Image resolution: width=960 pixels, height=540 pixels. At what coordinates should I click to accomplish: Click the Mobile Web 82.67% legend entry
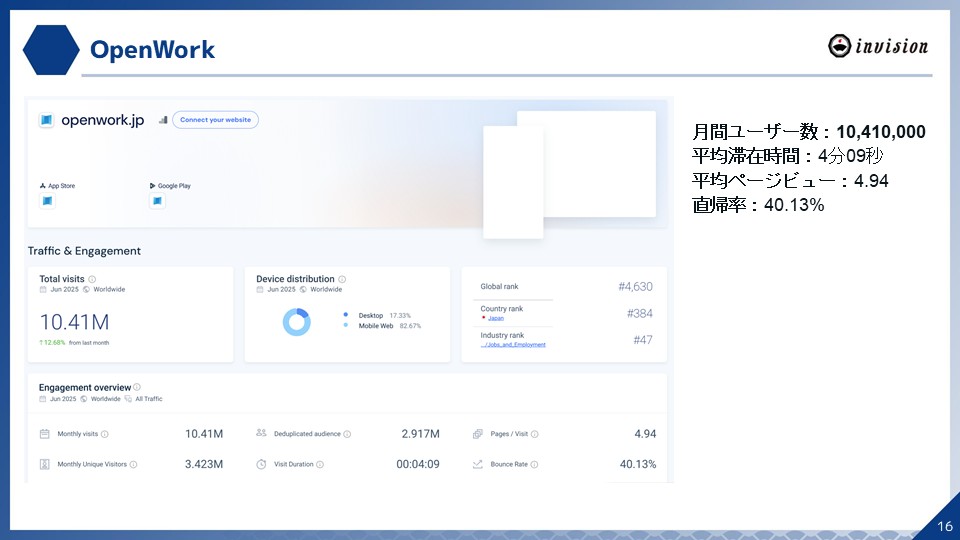[x=390, y=326]
